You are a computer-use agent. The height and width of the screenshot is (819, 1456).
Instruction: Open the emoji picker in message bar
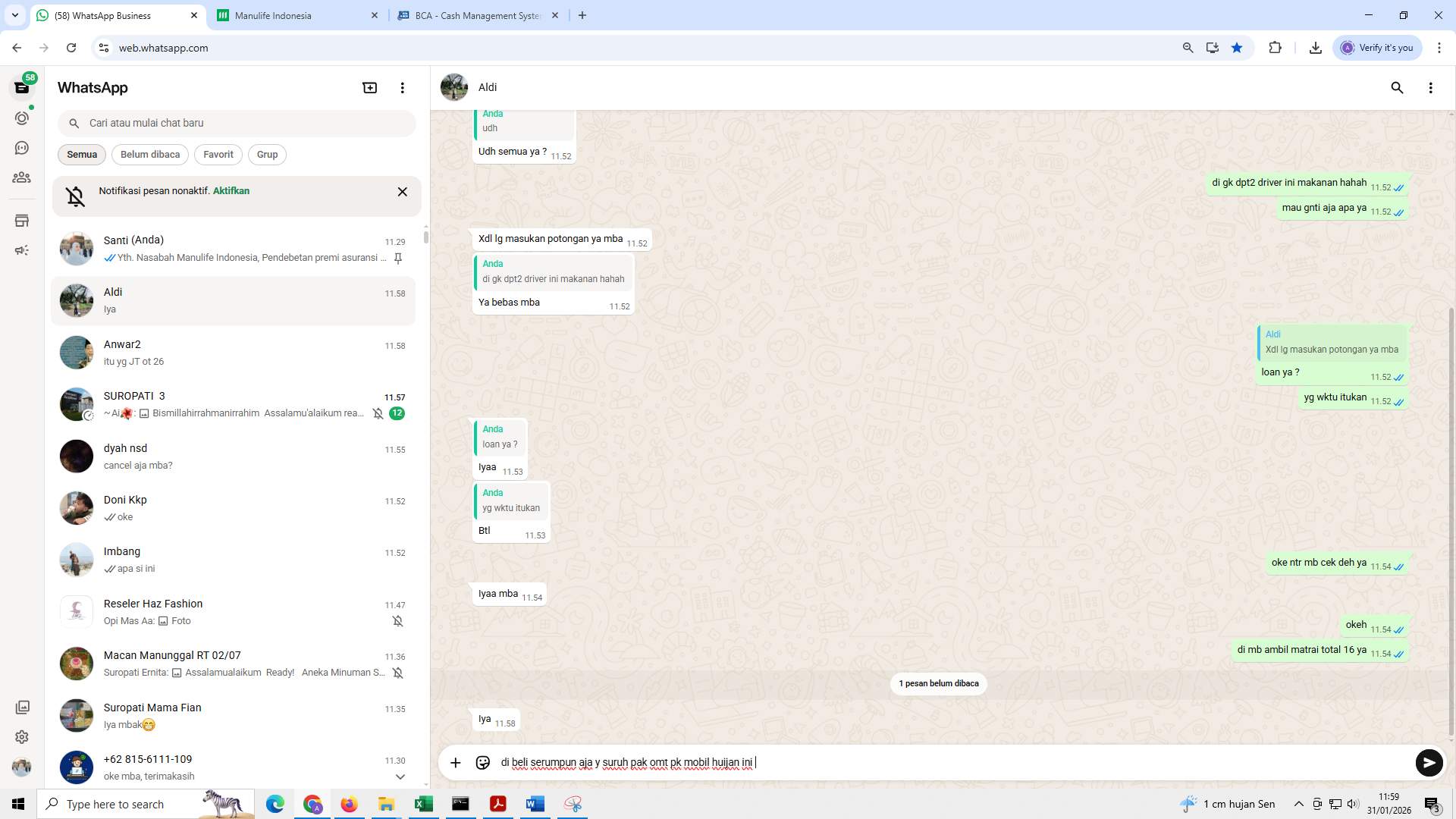pos(482,762)
